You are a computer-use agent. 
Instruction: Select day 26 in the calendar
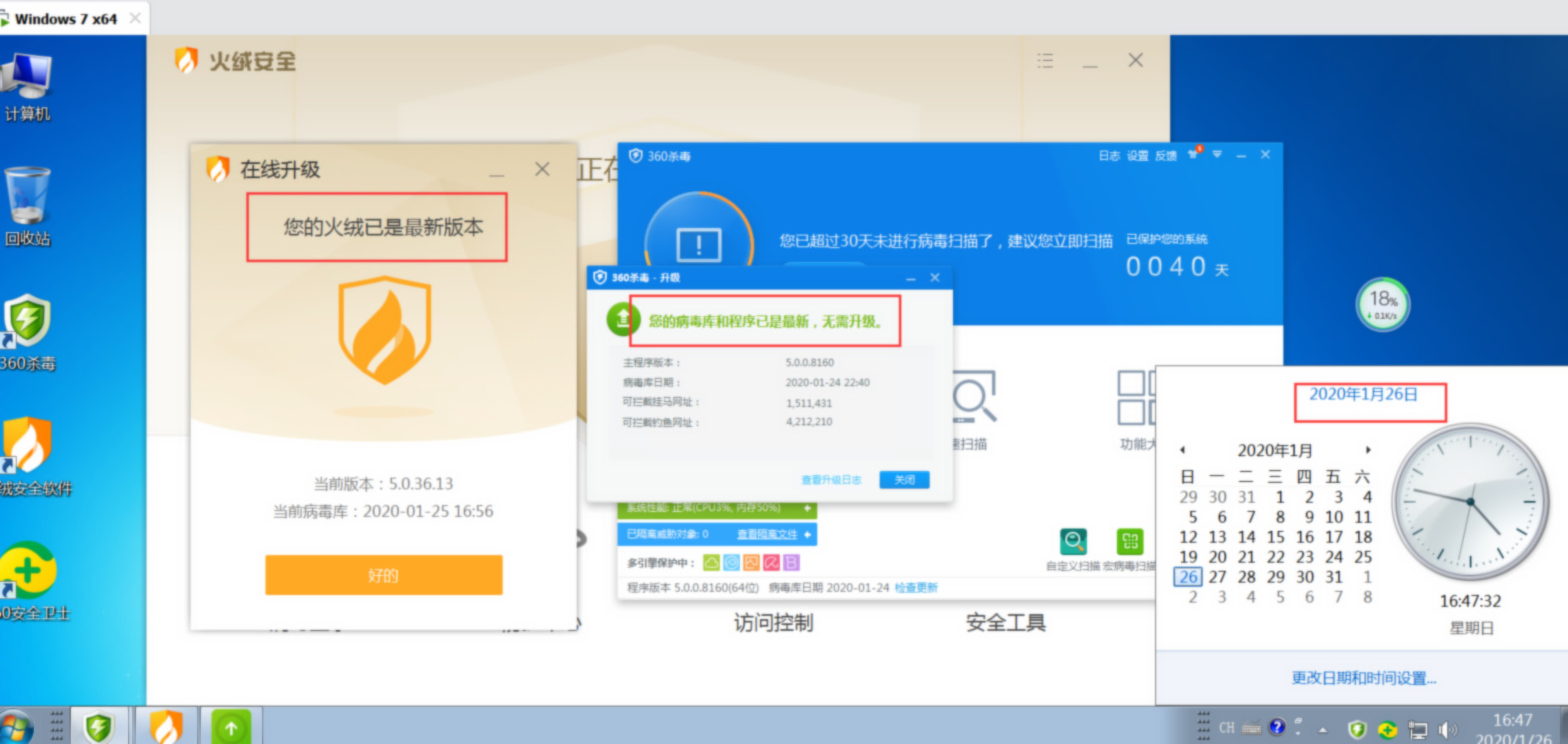(1188, 577)
